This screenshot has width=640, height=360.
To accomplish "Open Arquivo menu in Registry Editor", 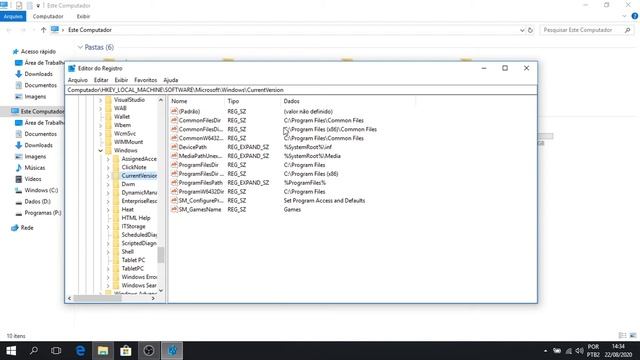I will (78, 80).
